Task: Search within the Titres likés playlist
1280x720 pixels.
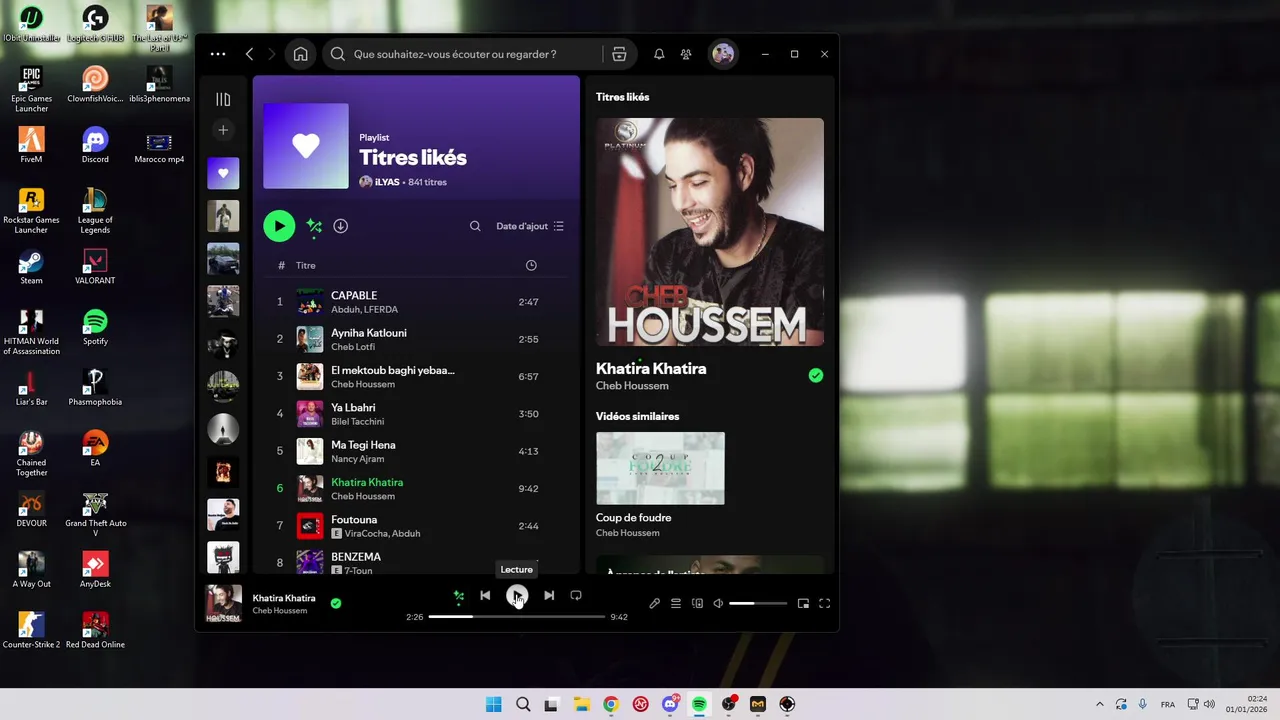Action: tap(475, 226)
